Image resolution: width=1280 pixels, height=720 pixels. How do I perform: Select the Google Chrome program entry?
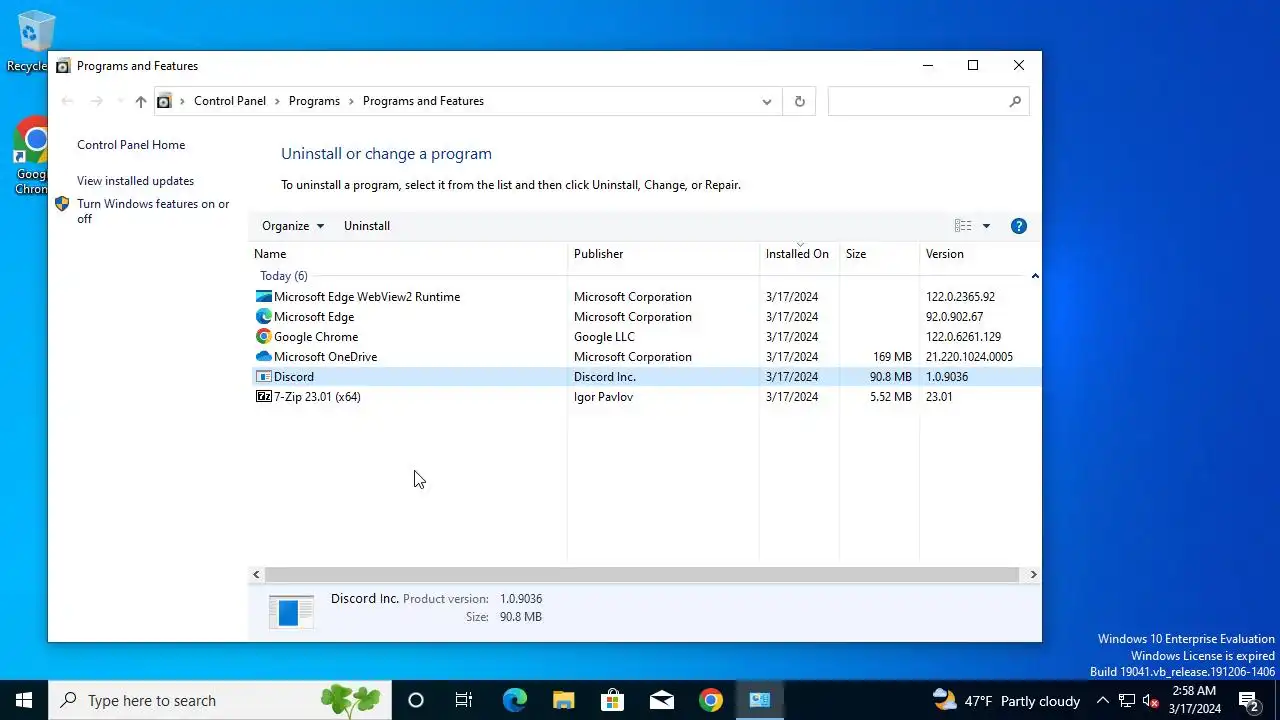[x=644, y=336]
